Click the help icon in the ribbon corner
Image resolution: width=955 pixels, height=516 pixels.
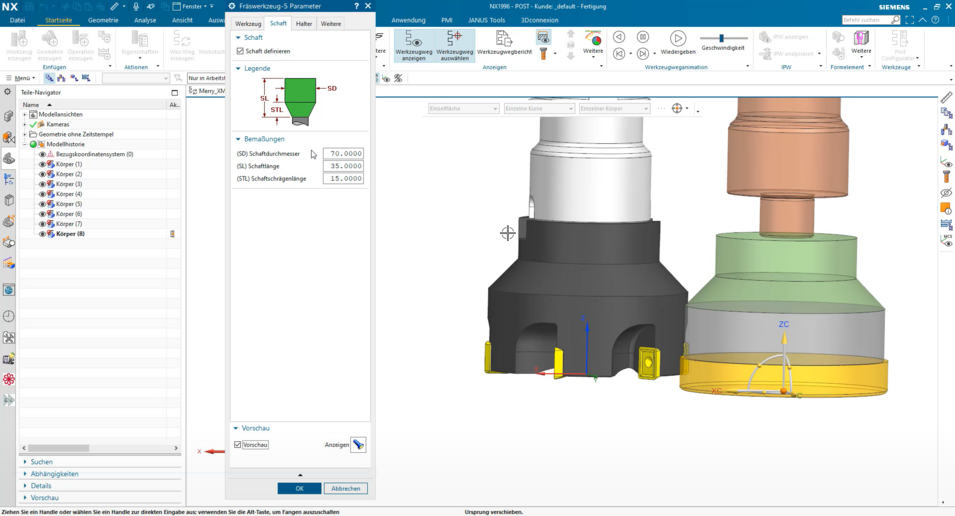936,20
